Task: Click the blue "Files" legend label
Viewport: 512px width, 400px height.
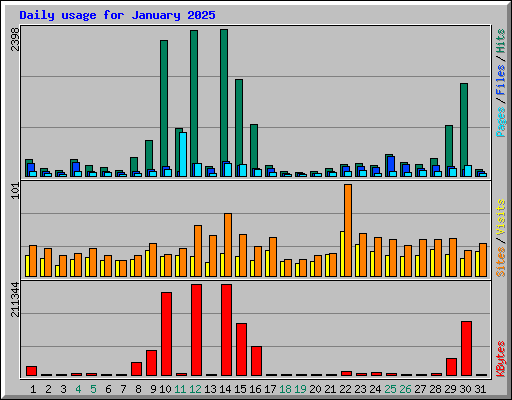Action: (x=501, y=80)
